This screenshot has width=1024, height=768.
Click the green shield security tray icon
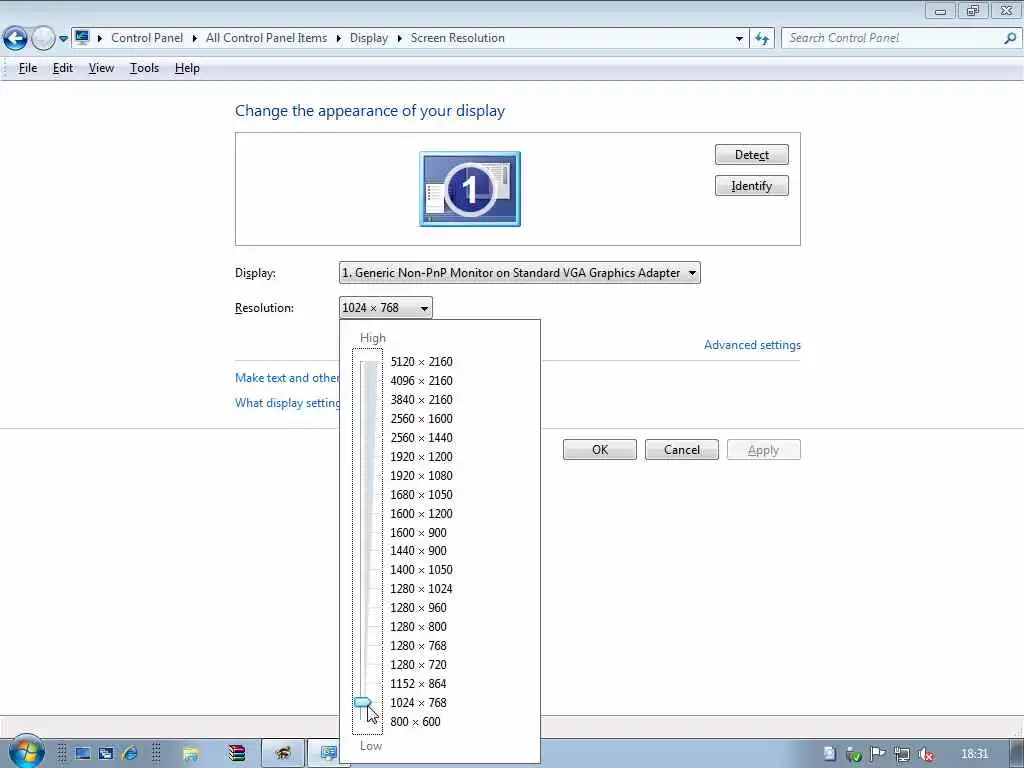[x=854, y=754]
